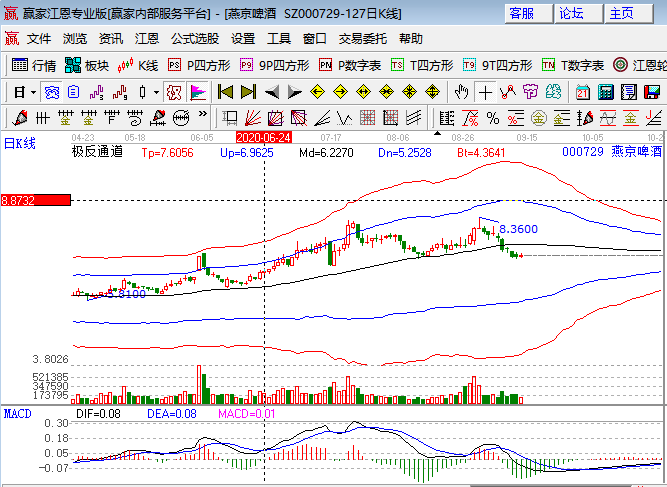Viewport: 667px width, 487px height.
Task: Open the 工具 menu
Action: click(x=279, y=39)
